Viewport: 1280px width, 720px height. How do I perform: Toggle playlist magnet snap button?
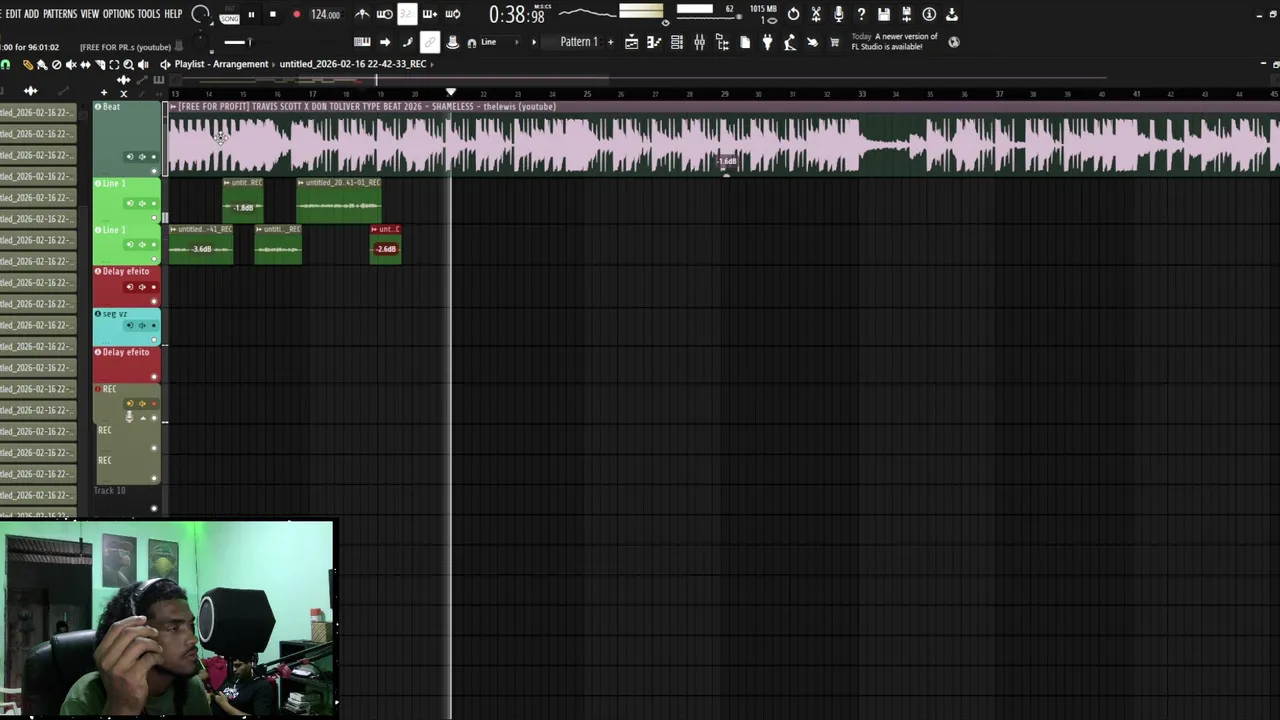click(x=5, y=65)
